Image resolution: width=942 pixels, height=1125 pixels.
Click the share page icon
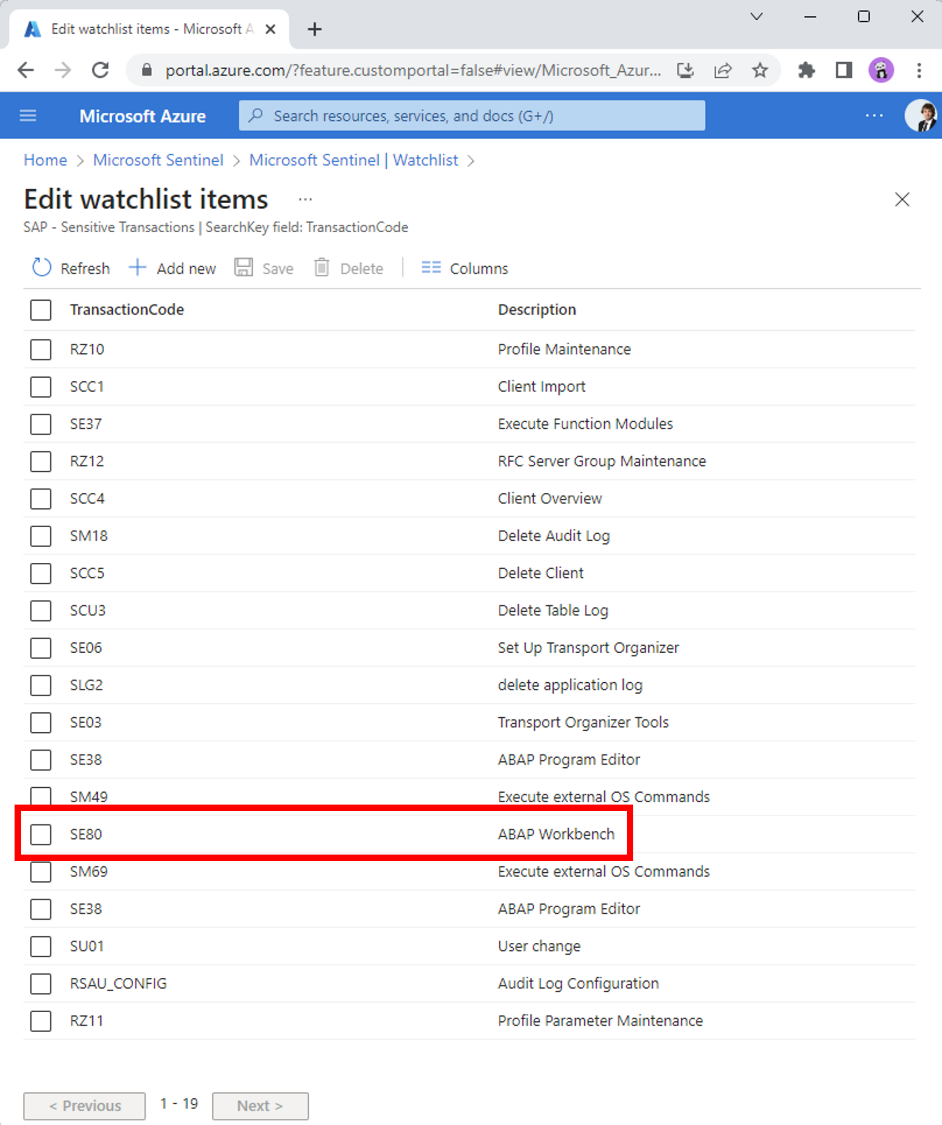click(x=722, y=70)
